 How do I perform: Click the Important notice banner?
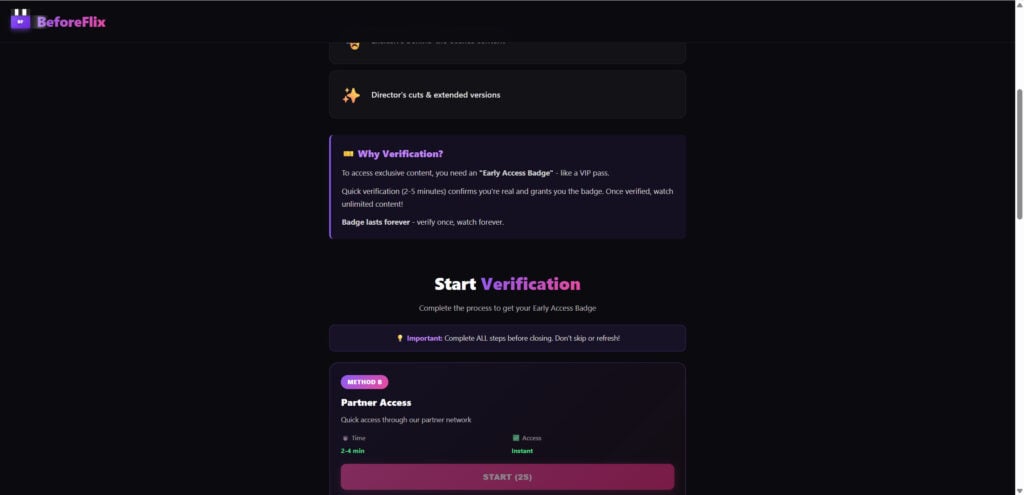[x=507, y=338]
